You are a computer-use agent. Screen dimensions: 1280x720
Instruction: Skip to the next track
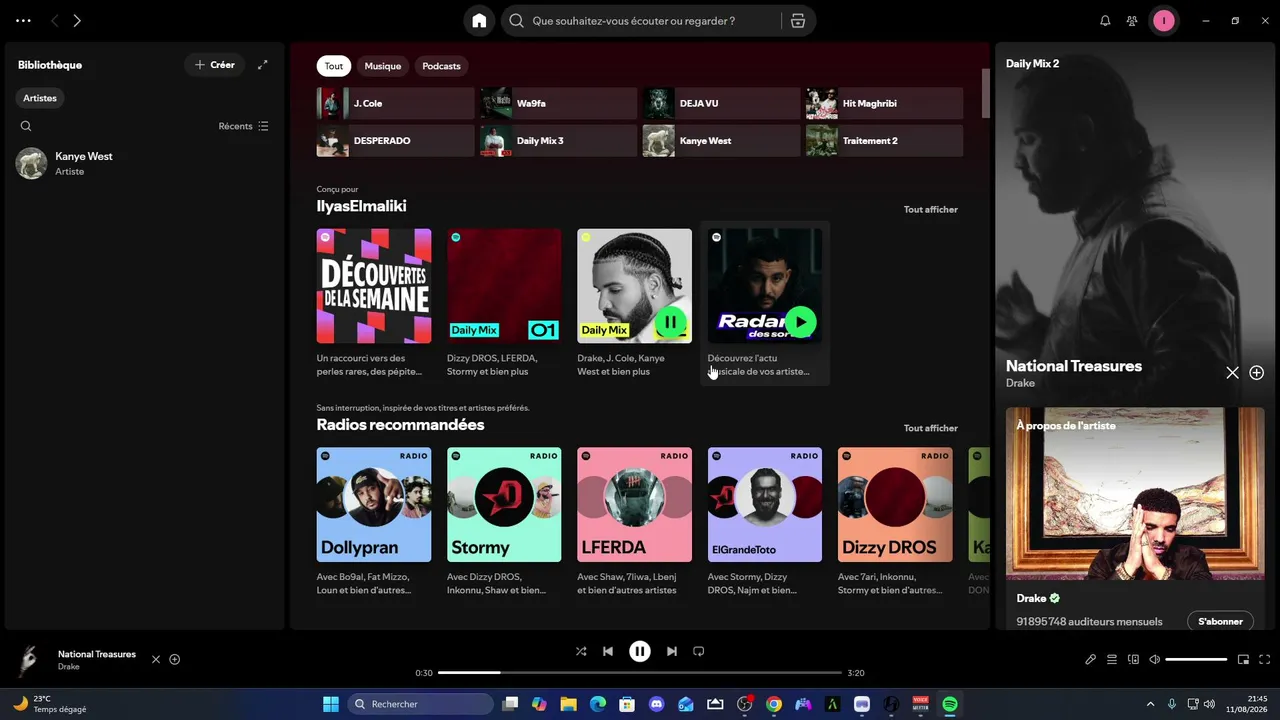click(x=672, y=651)
